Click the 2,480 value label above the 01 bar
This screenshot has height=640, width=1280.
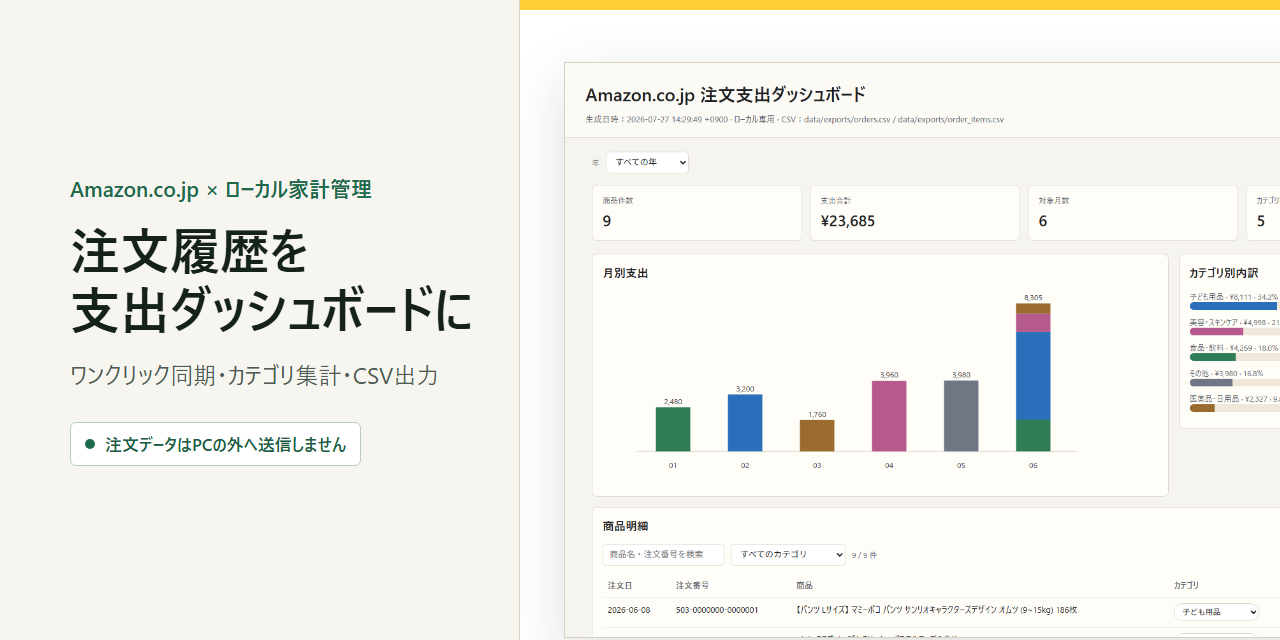tap(673, 401)
